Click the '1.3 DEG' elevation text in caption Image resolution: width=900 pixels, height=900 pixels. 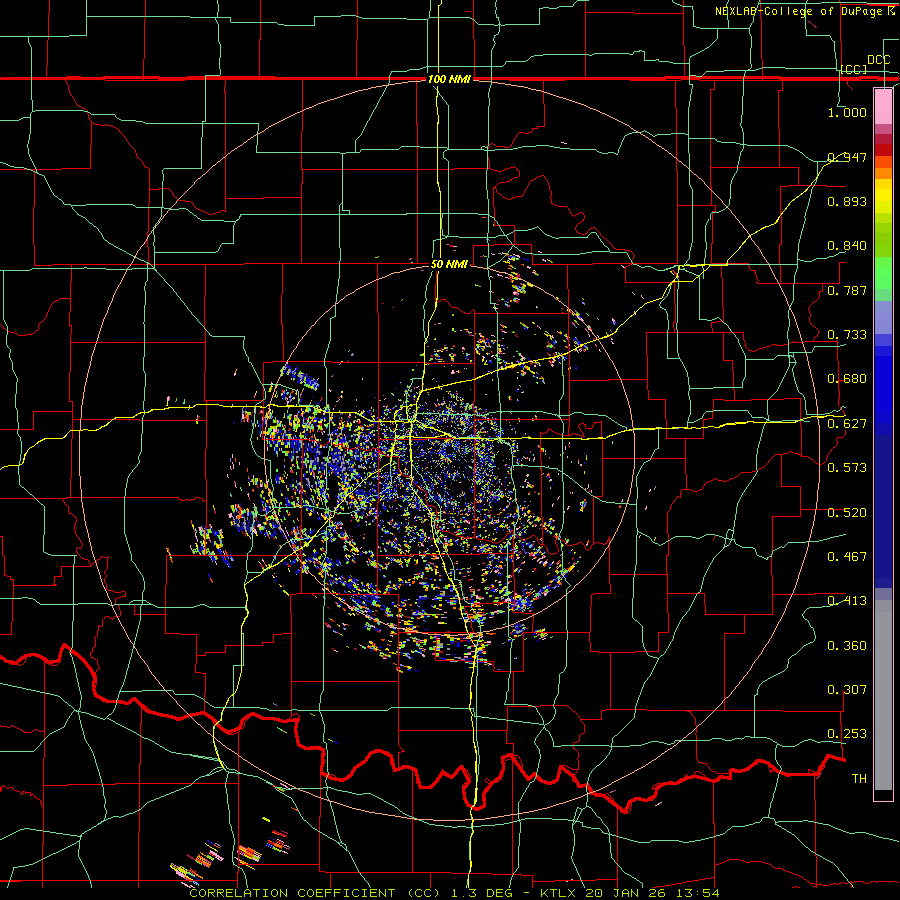pos(480,893)
